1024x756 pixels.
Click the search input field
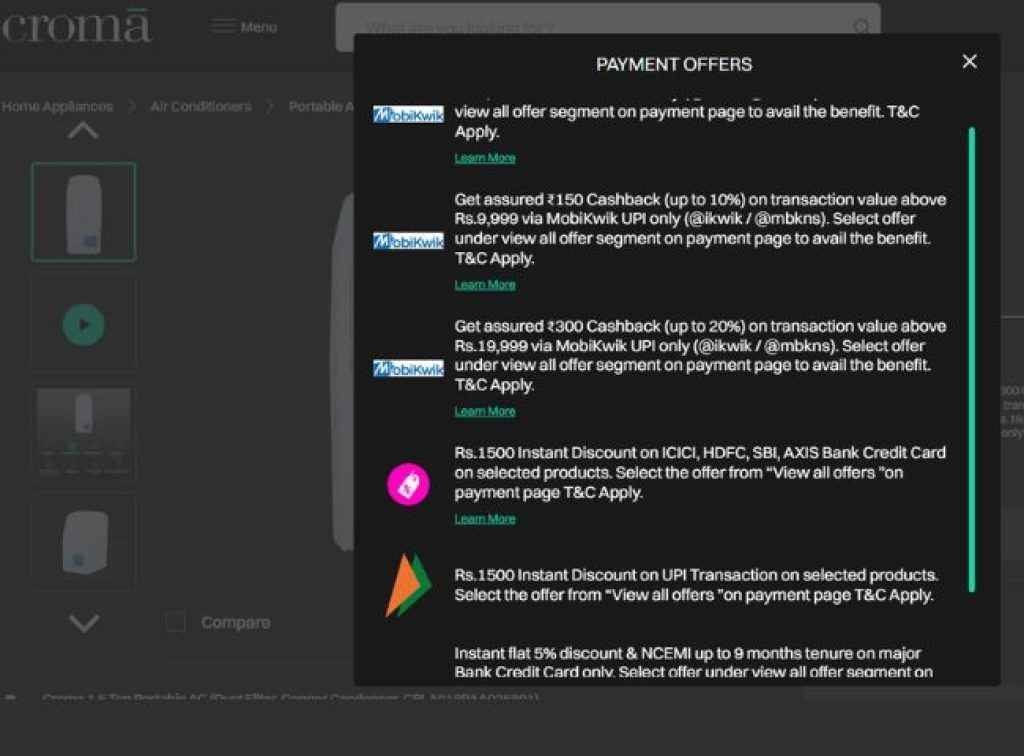point(600,27)
